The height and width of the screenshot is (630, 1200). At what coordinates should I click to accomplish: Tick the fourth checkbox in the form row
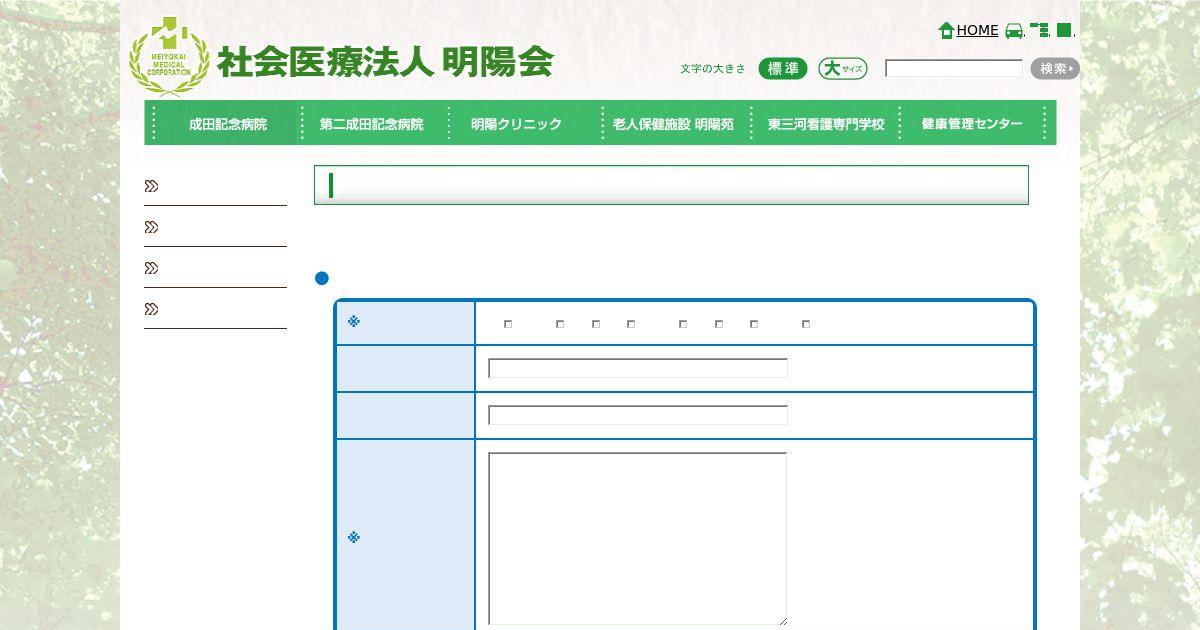pos(631,324)
